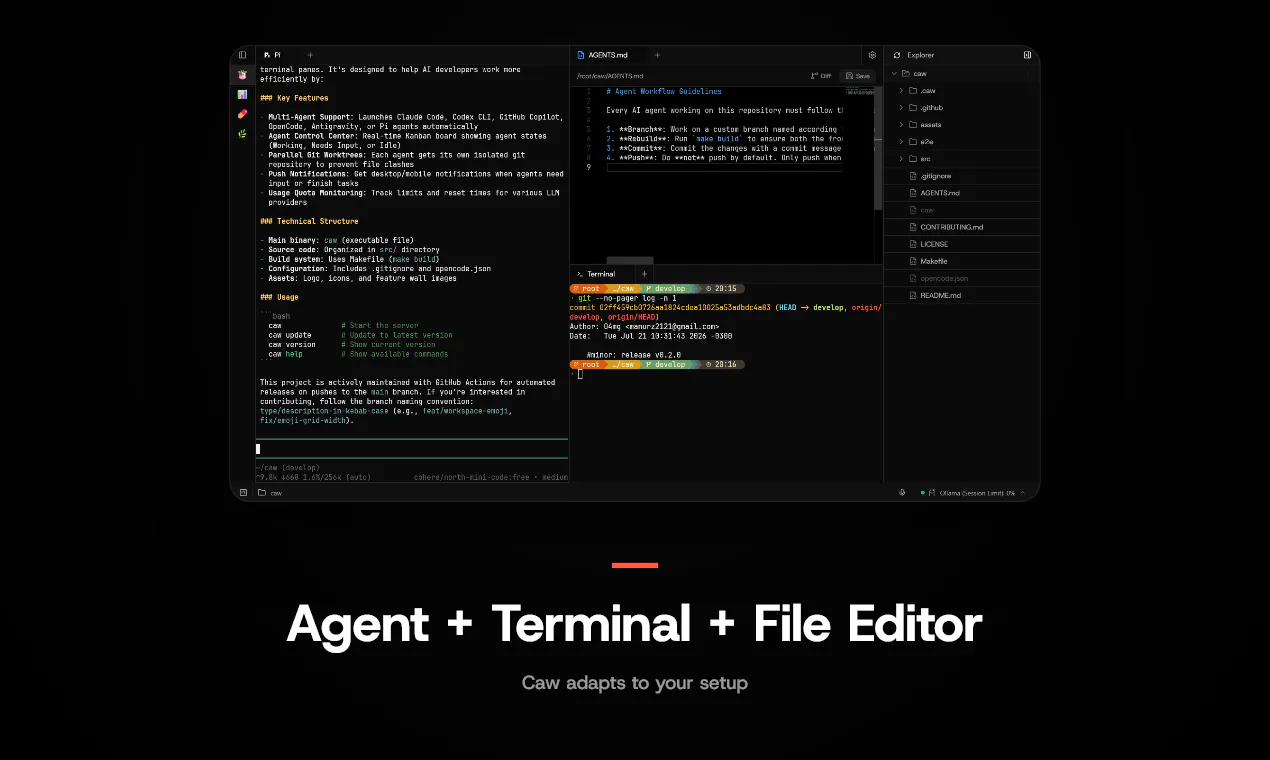Select the bar chart emoji workspace
This screenshot has height=760, width=1270.
[242, 94]
